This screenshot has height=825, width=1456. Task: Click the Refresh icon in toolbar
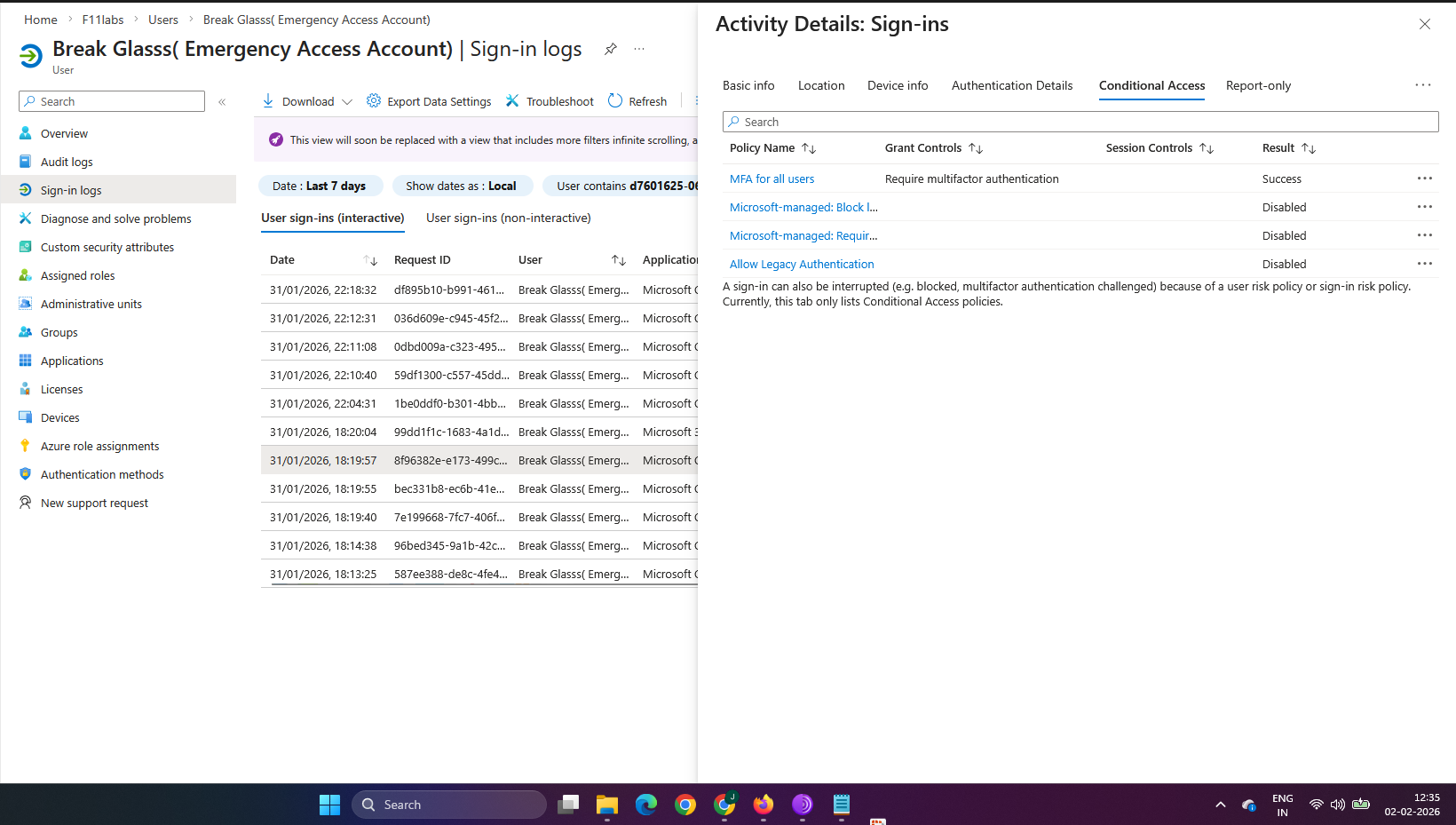615,101
